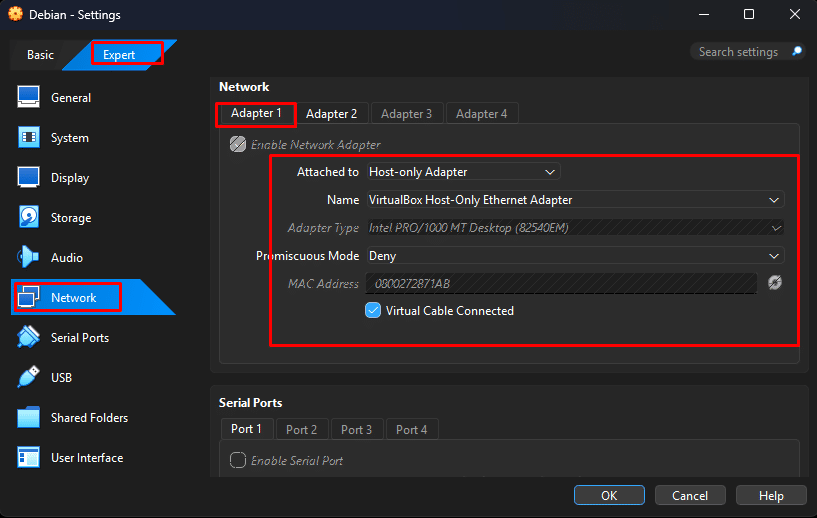Click the Storage disk icon

(x=28, y=217)
